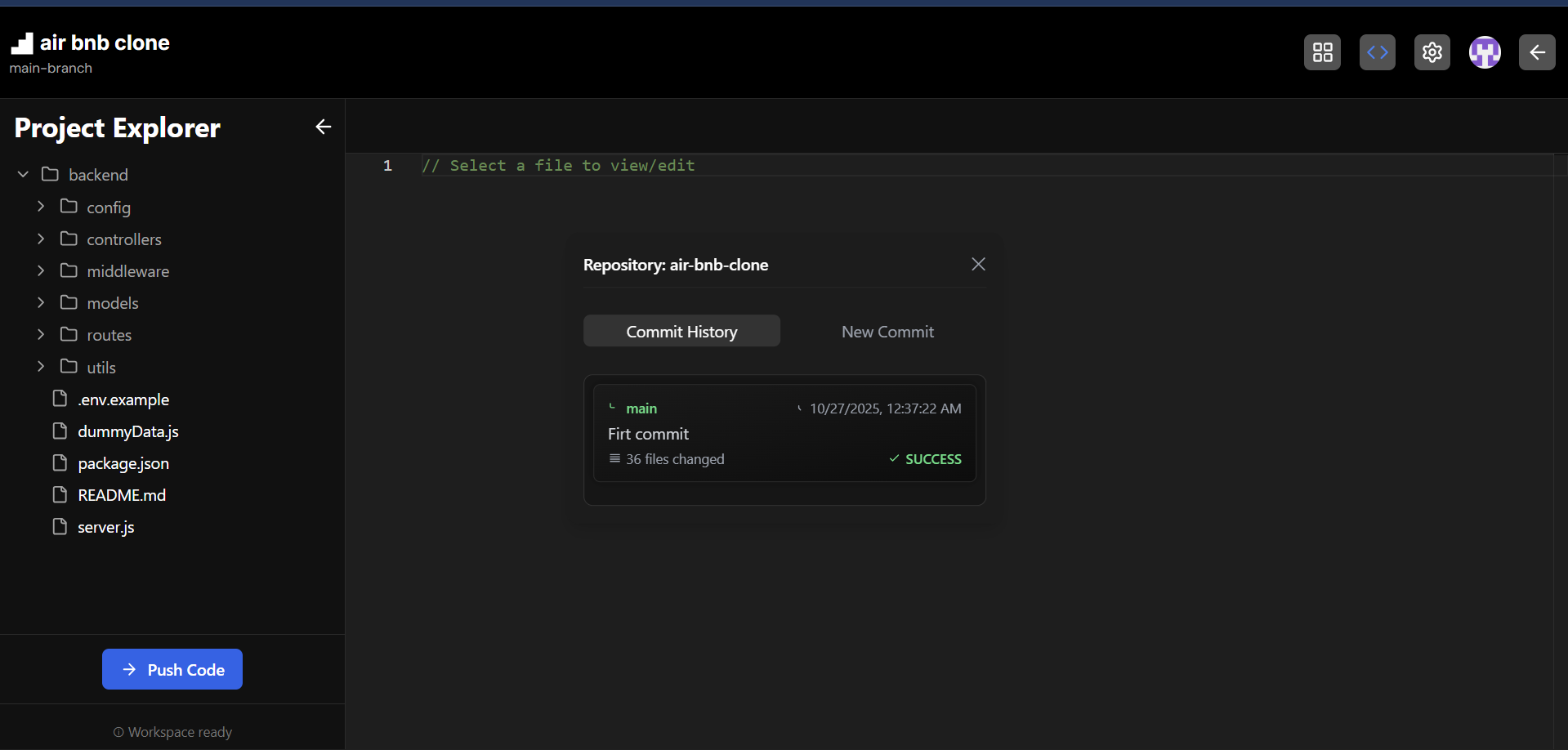
Task: Click the README.md file icon
Action: click(60, 494)
